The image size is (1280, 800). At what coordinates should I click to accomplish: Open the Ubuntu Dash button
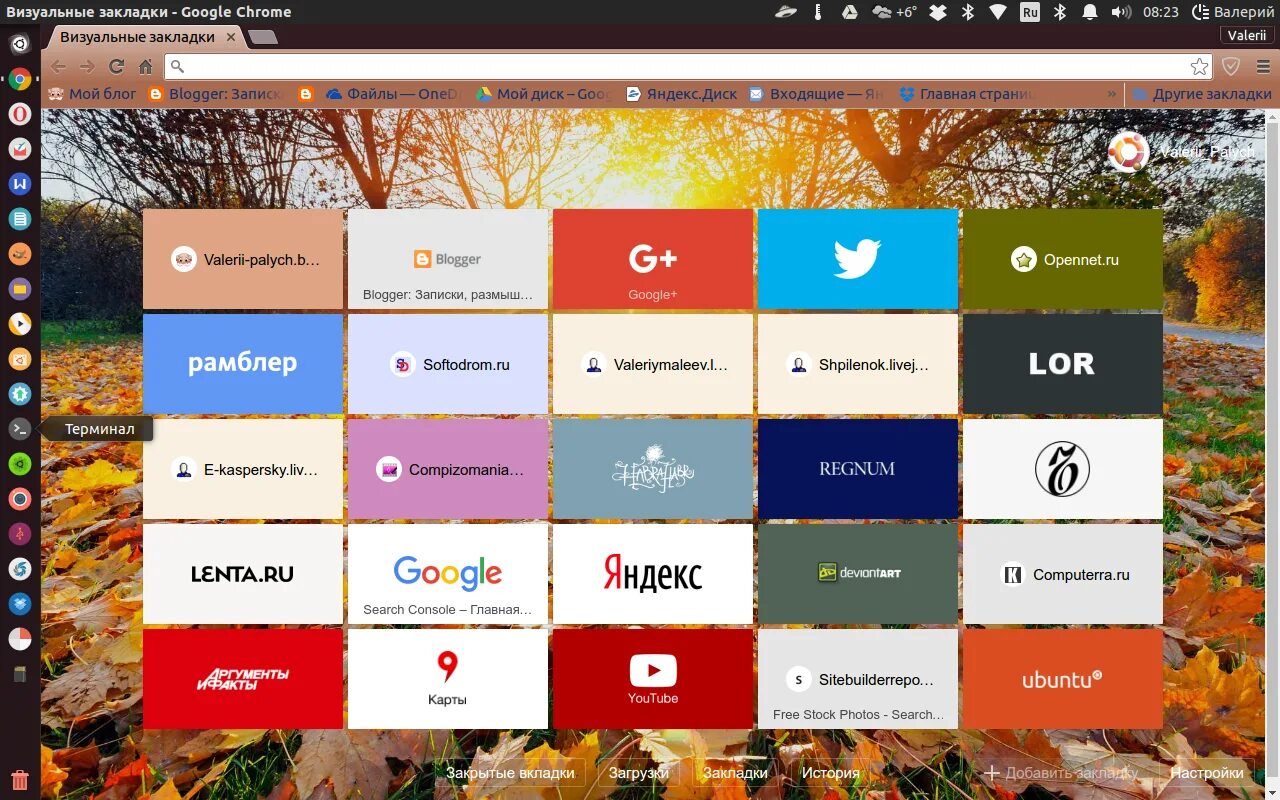(x=20, y=44)
